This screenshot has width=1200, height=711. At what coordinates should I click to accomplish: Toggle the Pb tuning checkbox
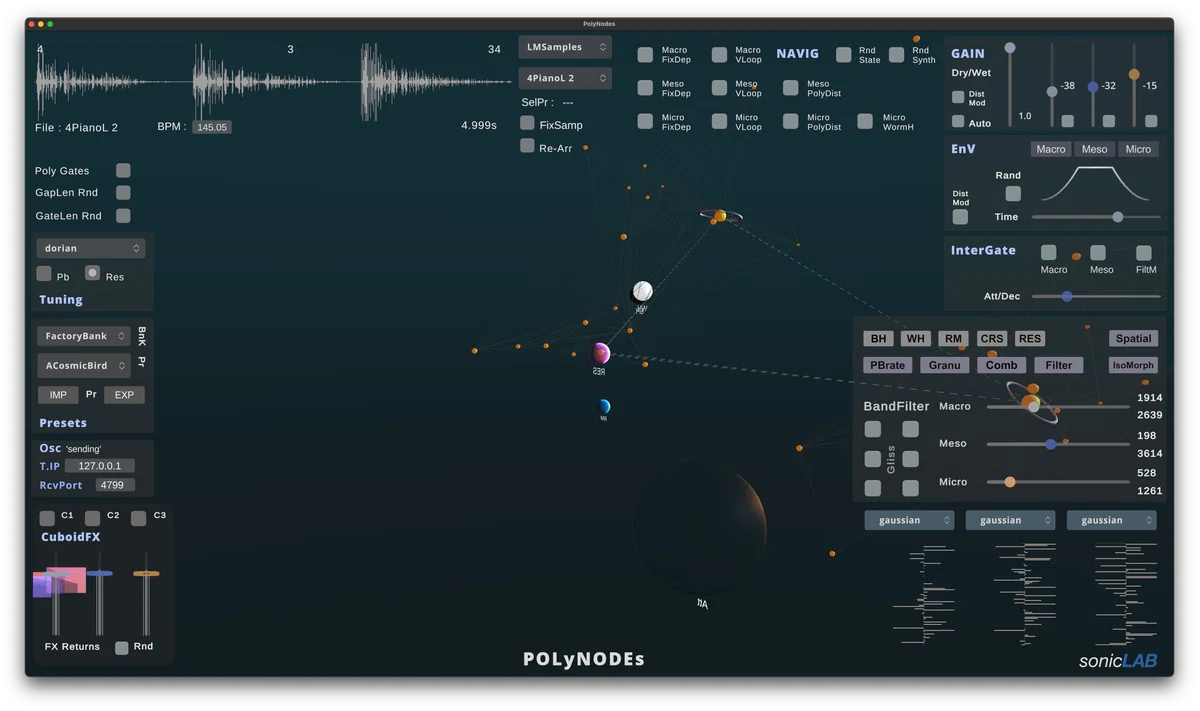pos(44,273)
